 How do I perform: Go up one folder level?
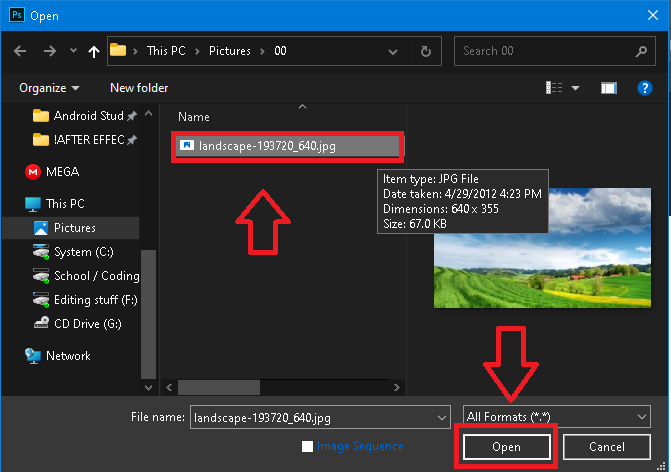[93, 51]
